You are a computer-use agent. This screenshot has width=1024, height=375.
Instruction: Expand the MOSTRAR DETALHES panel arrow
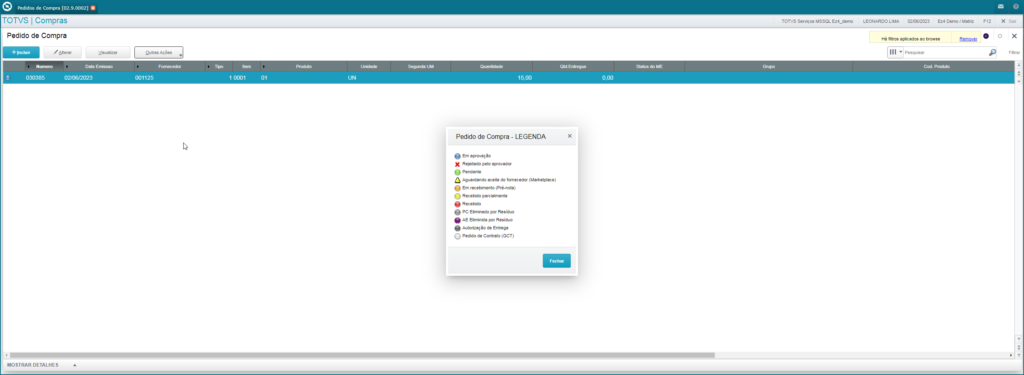(74, 365)
